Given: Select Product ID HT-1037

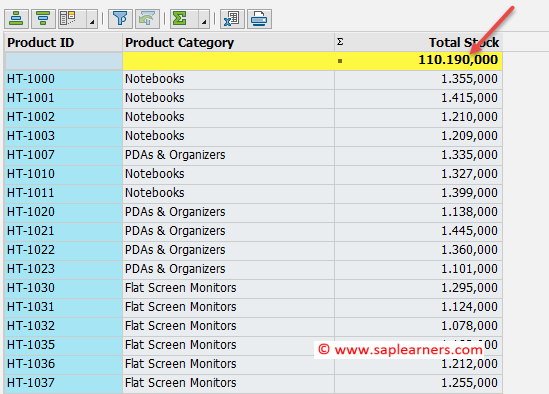Looking at the screenshot, I should tap(63, 383).
